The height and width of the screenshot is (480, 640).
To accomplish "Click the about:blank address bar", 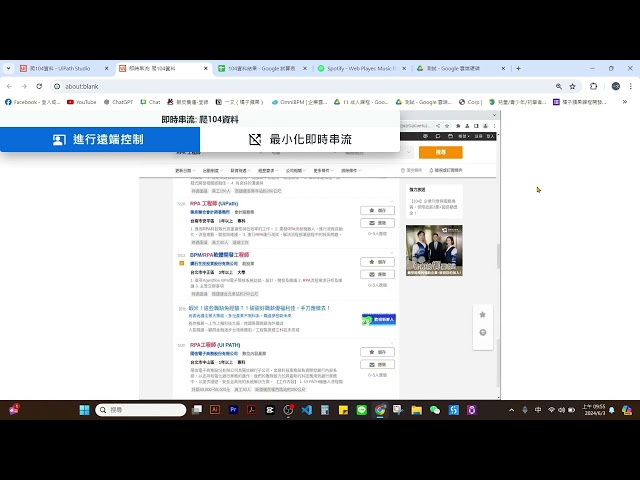I will (302, 87).
